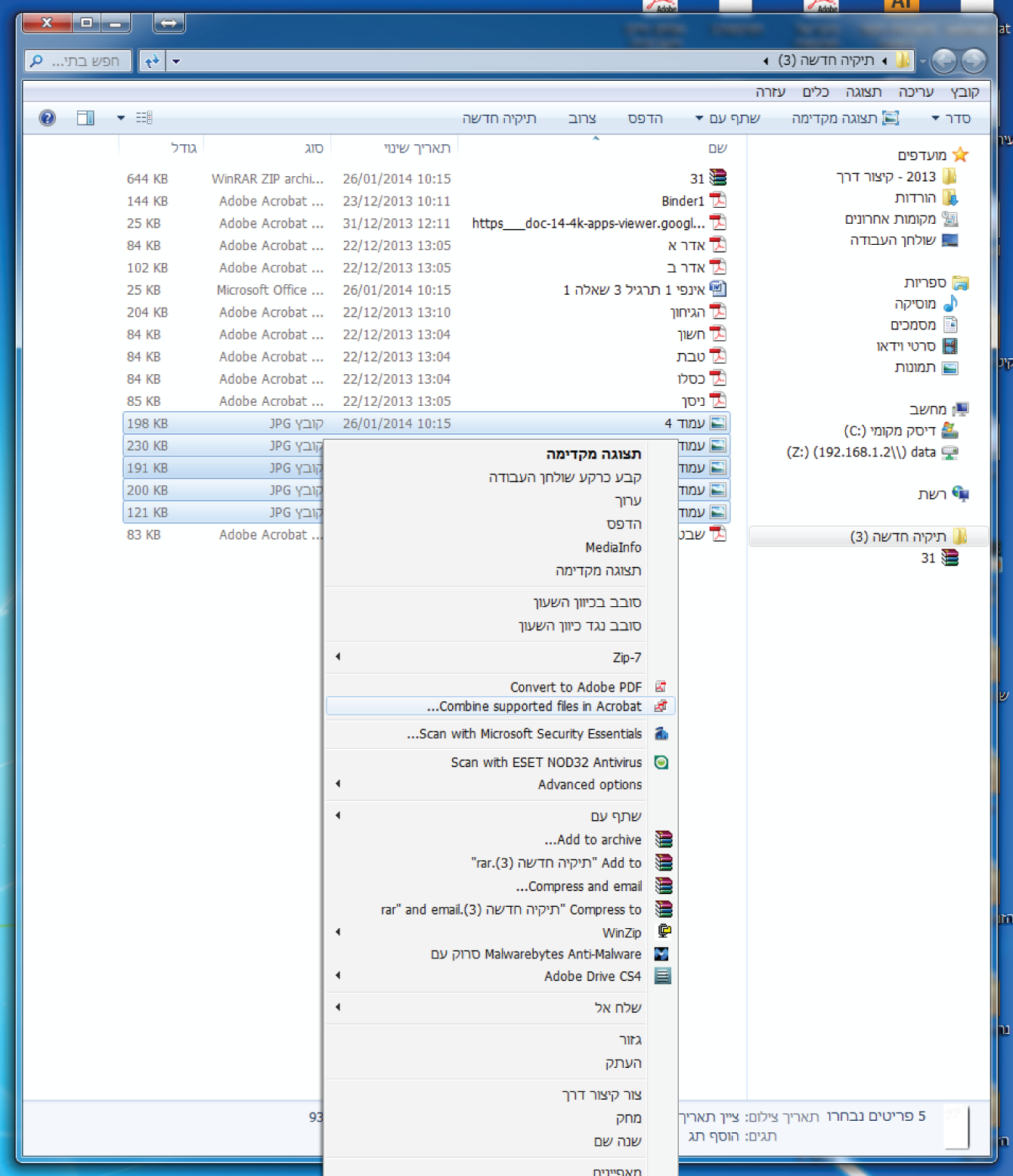Click the מחשב (Computer) icon in the sidebar
Viewport: 1013px width, 1176px height.
tap(960, 410)
